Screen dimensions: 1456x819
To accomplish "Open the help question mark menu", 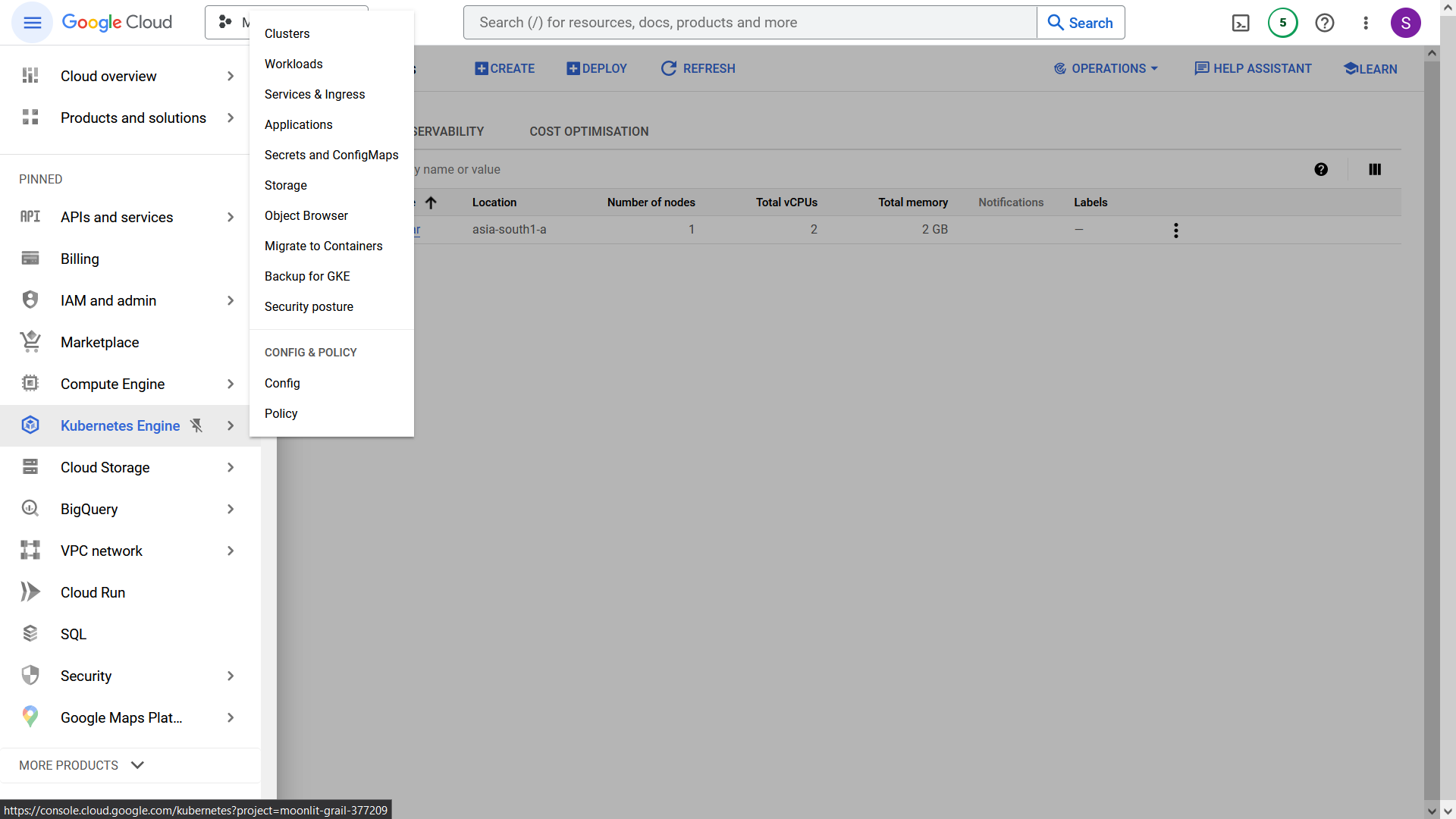I will 1325,23.
